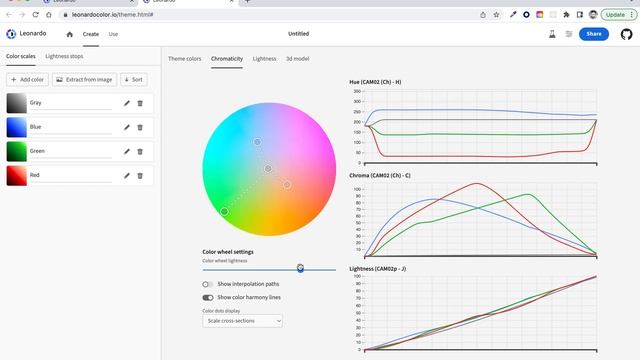Click the browser forward arrow
640x360 pixels.
pos(22,15)
